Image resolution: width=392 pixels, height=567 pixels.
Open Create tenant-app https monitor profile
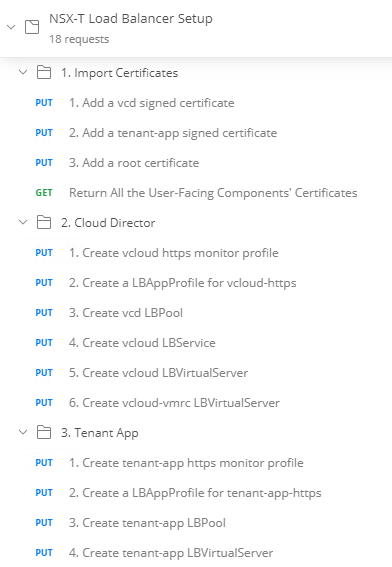(186, 463)
